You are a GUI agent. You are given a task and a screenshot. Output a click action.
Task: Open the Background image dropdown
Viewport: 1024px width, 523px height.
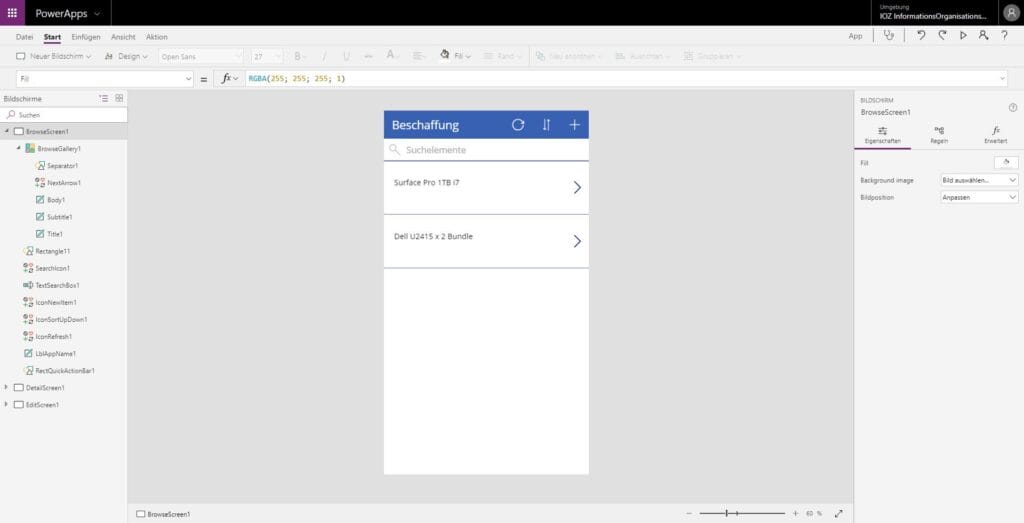coord(979,180)
